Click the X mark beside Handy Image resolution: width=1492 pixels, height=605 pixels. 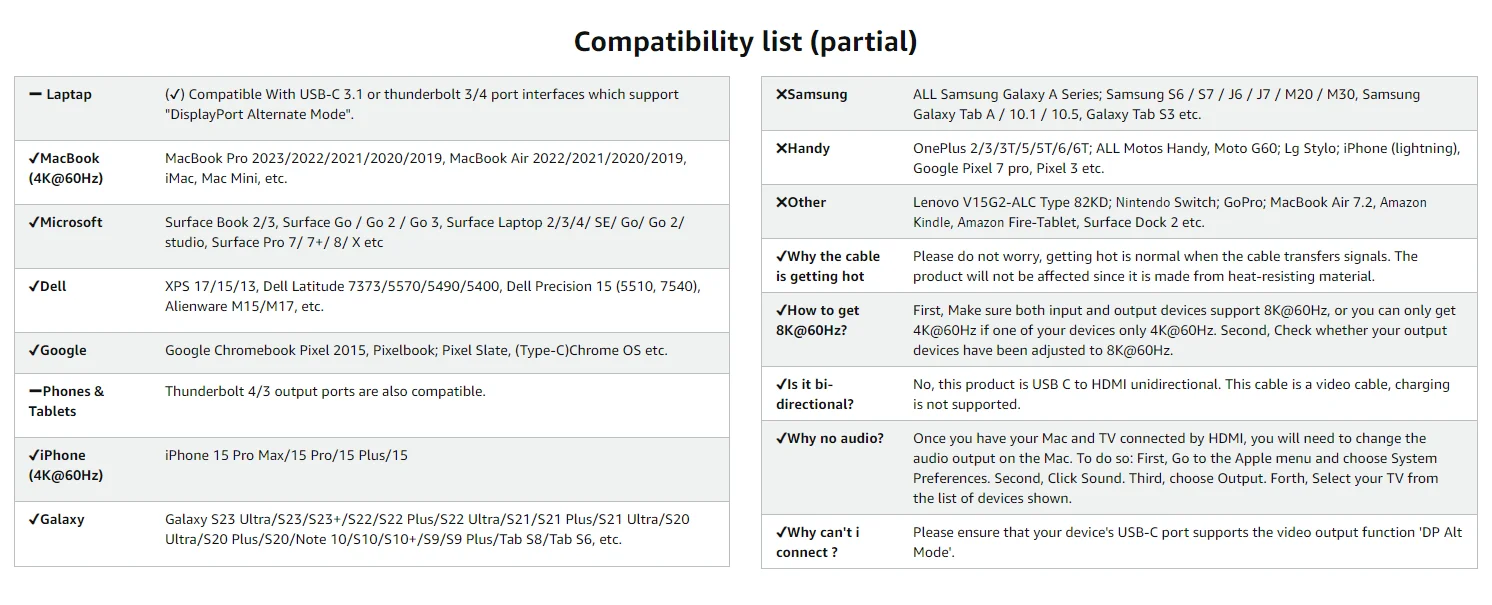click(781, 148)
